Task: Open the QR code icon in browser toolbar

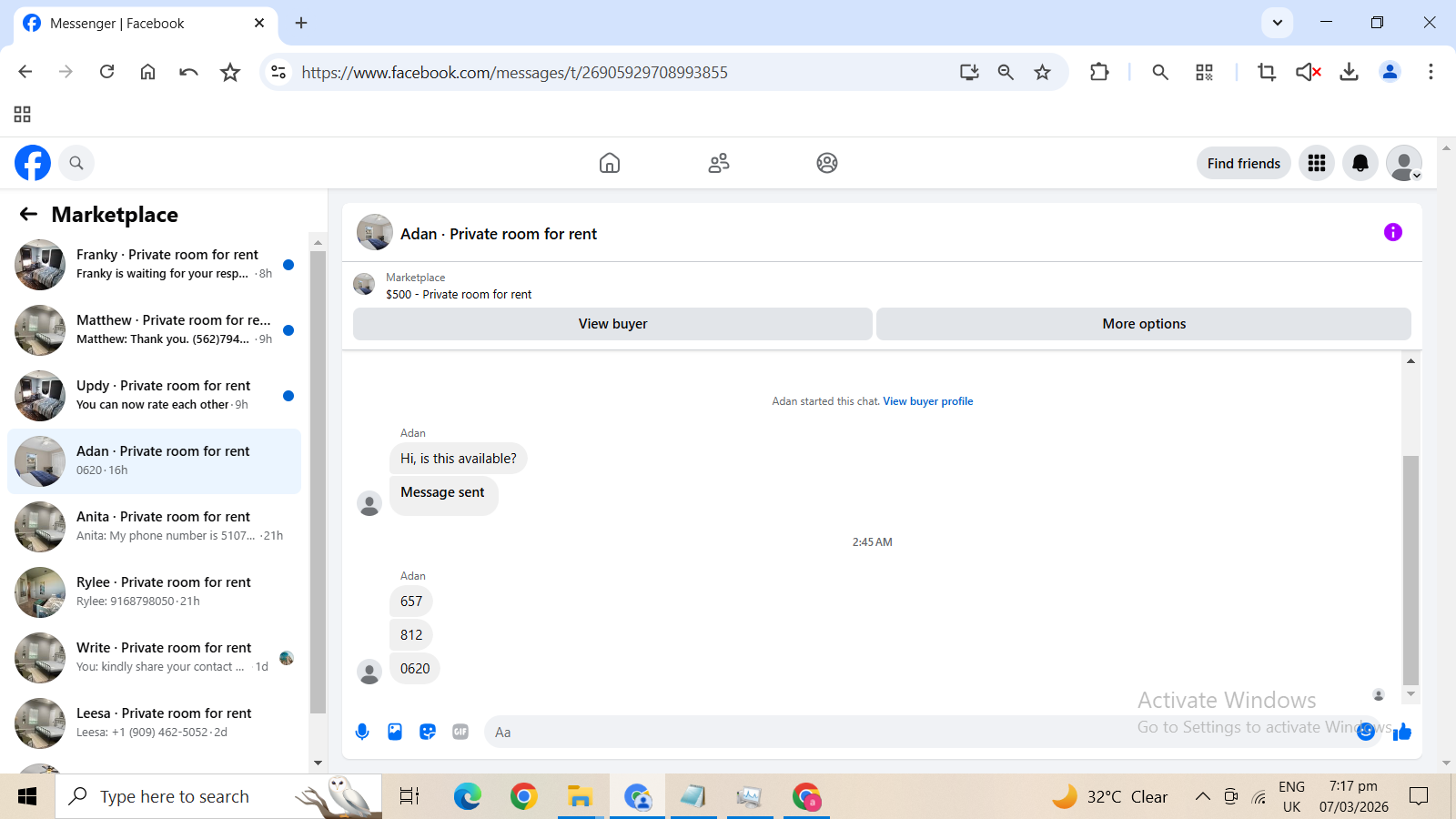Action: (1205, 72)
